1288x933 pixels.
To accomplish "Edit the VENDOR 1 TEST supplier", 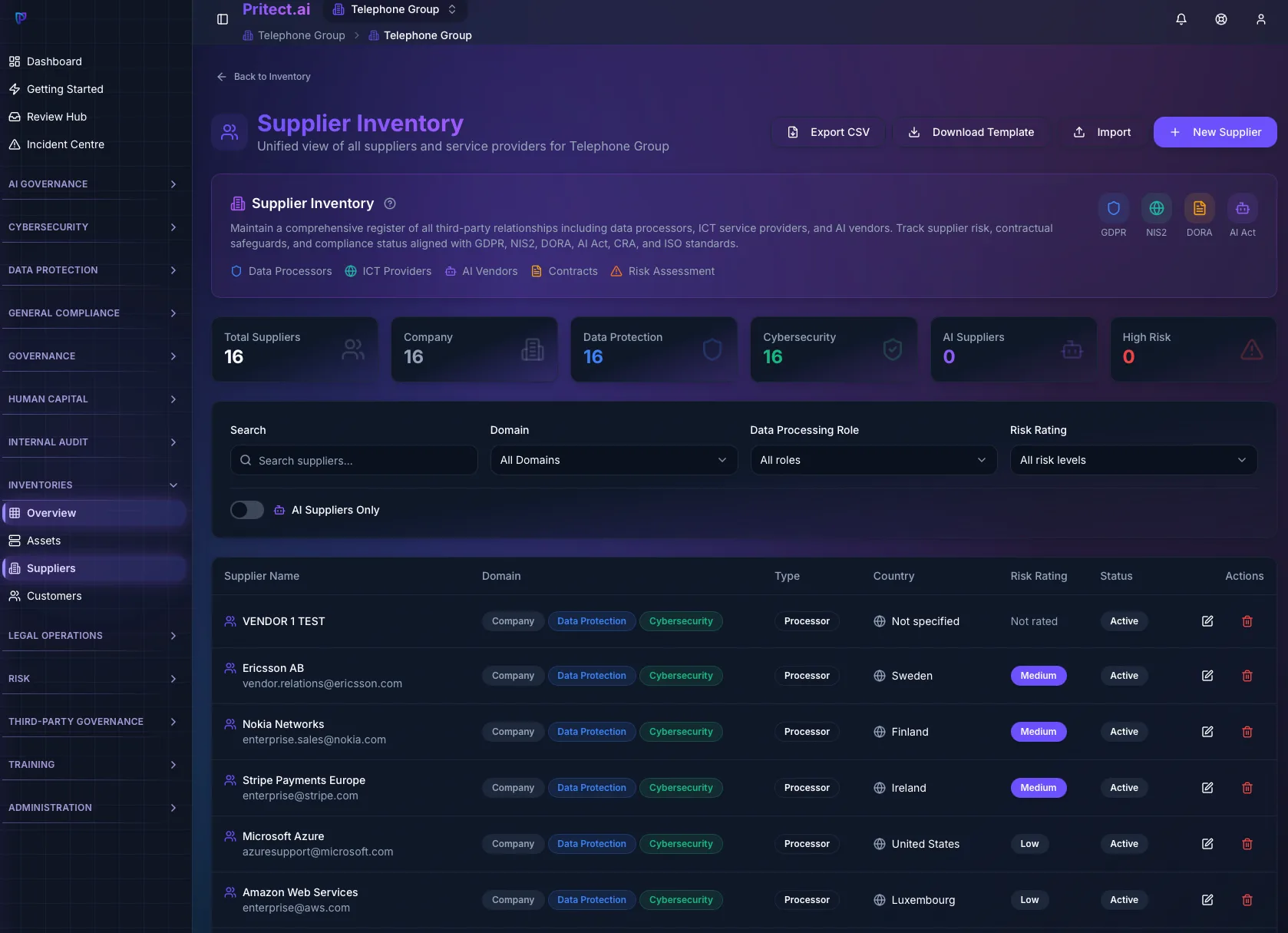I will 1207,621.
